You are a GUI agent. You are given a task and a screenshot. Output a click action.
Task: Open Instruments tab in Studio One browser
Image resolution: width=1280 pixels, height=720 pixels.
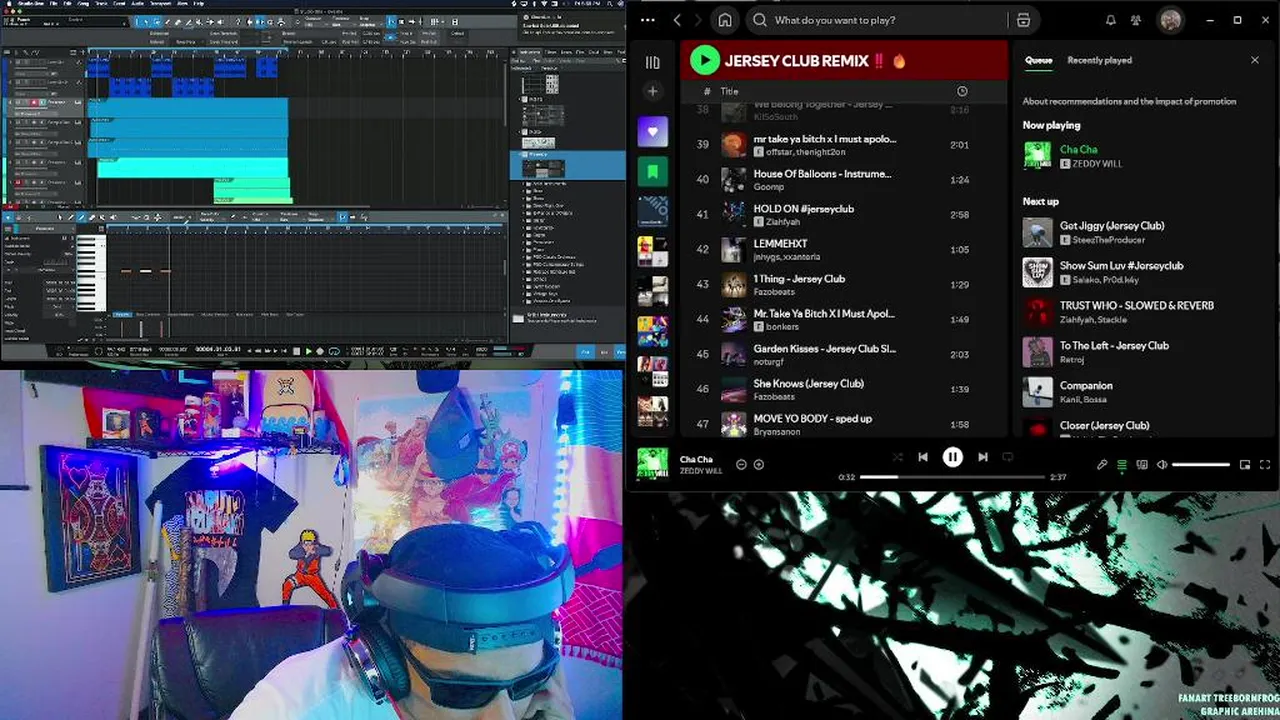530,52
